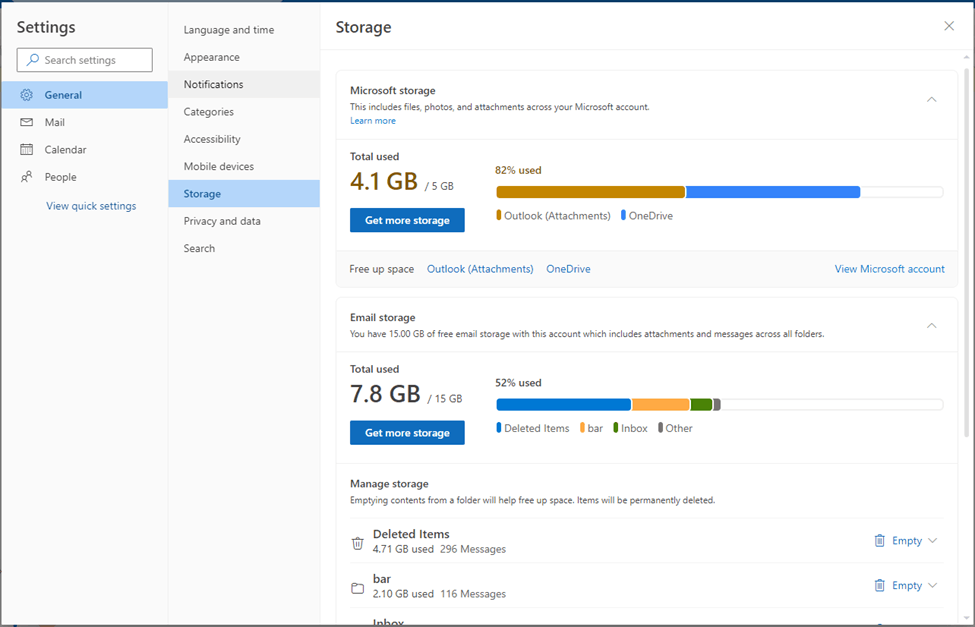Click Other legend swatch

coord(660,427)
